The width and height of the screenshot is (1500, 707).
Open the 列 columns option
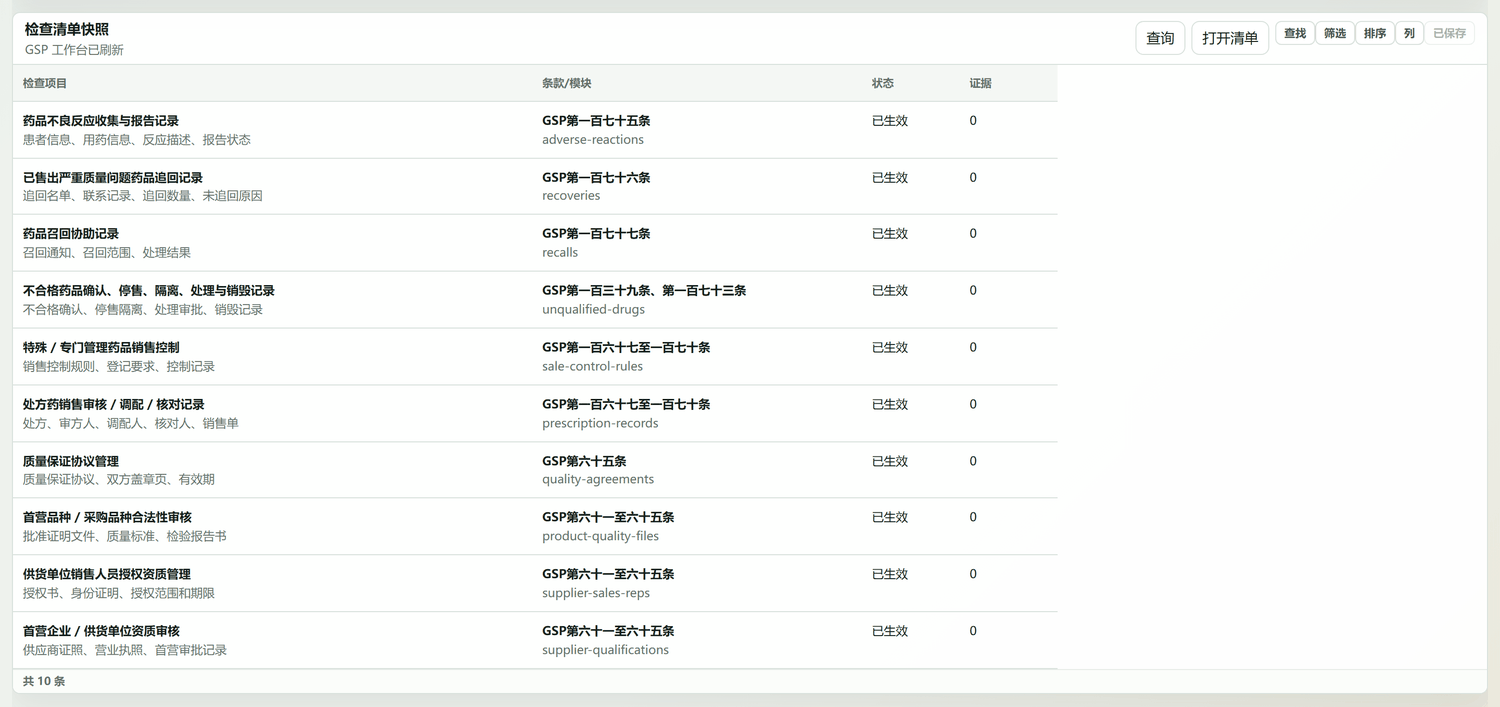pyautogui.click(x=1409, y=33)
